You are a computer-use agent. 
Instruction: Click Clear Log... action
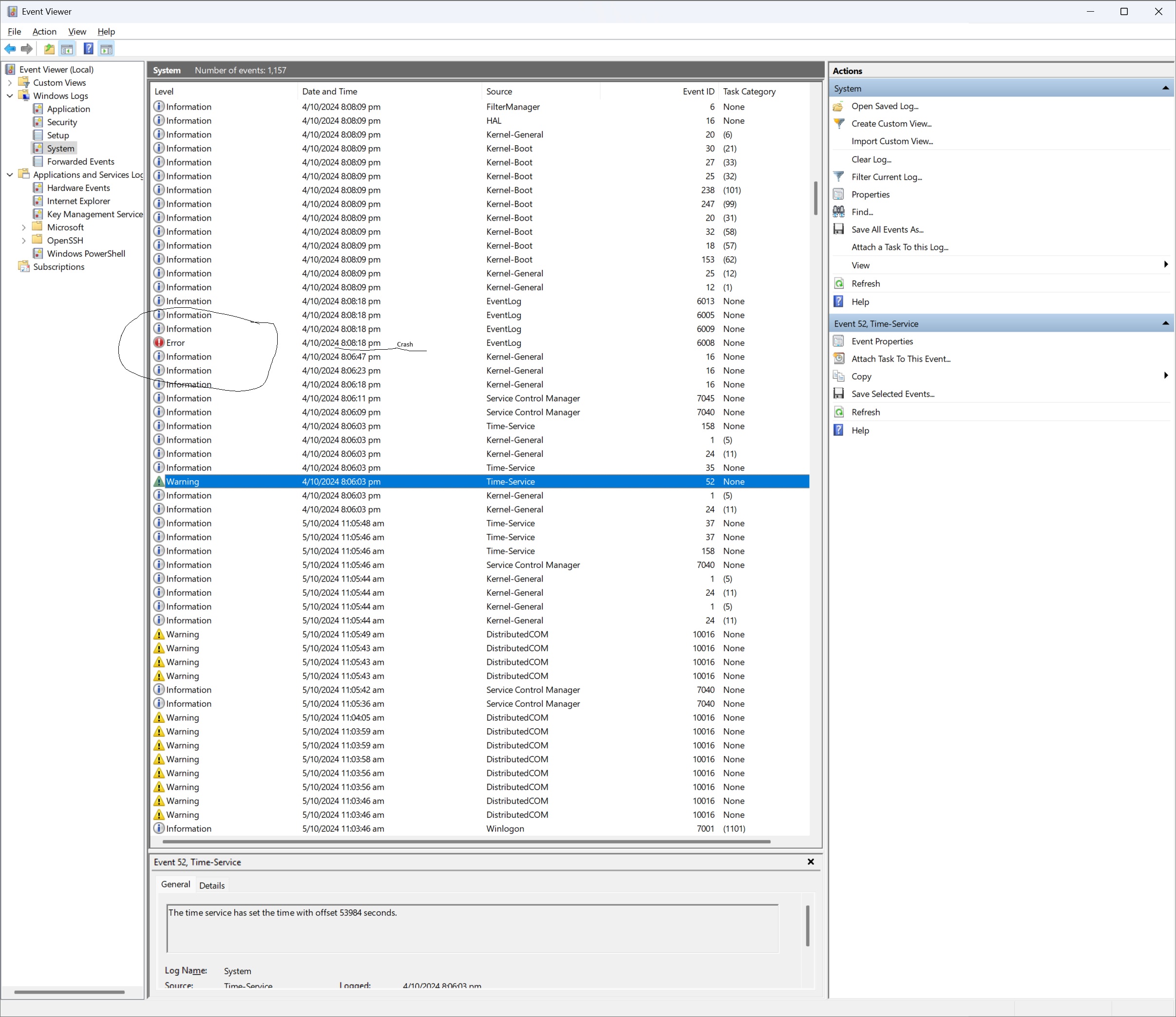(x=871, y=159)
